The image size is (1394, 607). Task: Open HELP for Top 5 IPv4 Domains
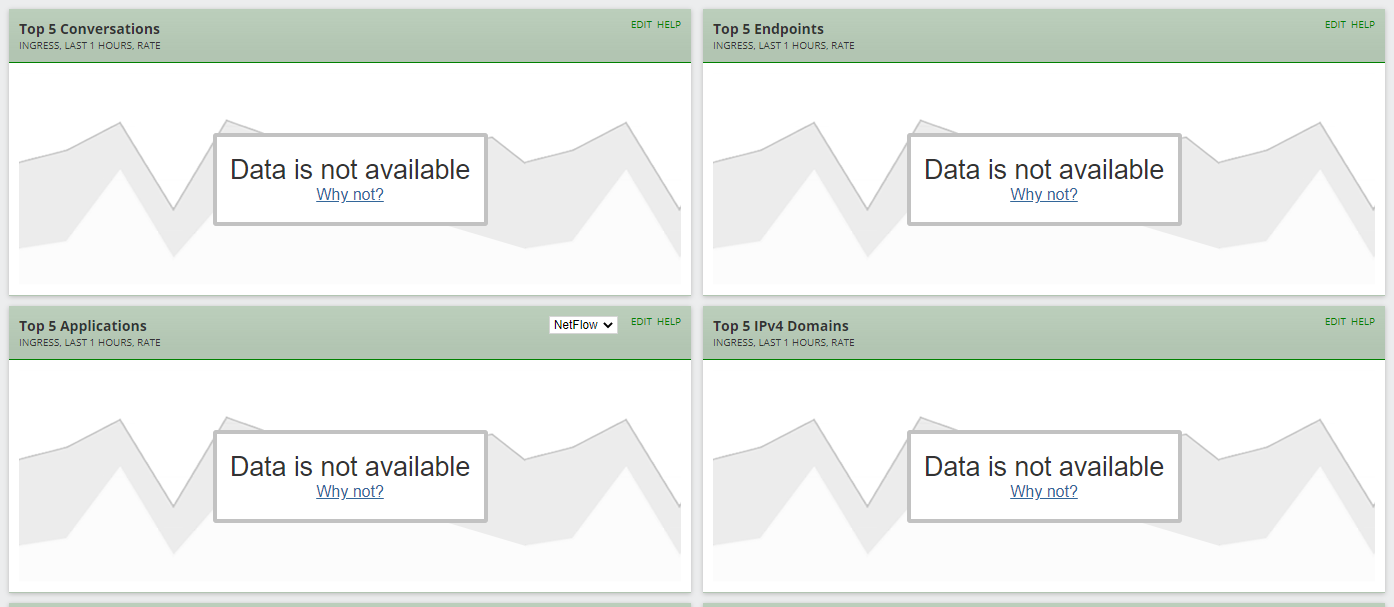click(1363, 321)
